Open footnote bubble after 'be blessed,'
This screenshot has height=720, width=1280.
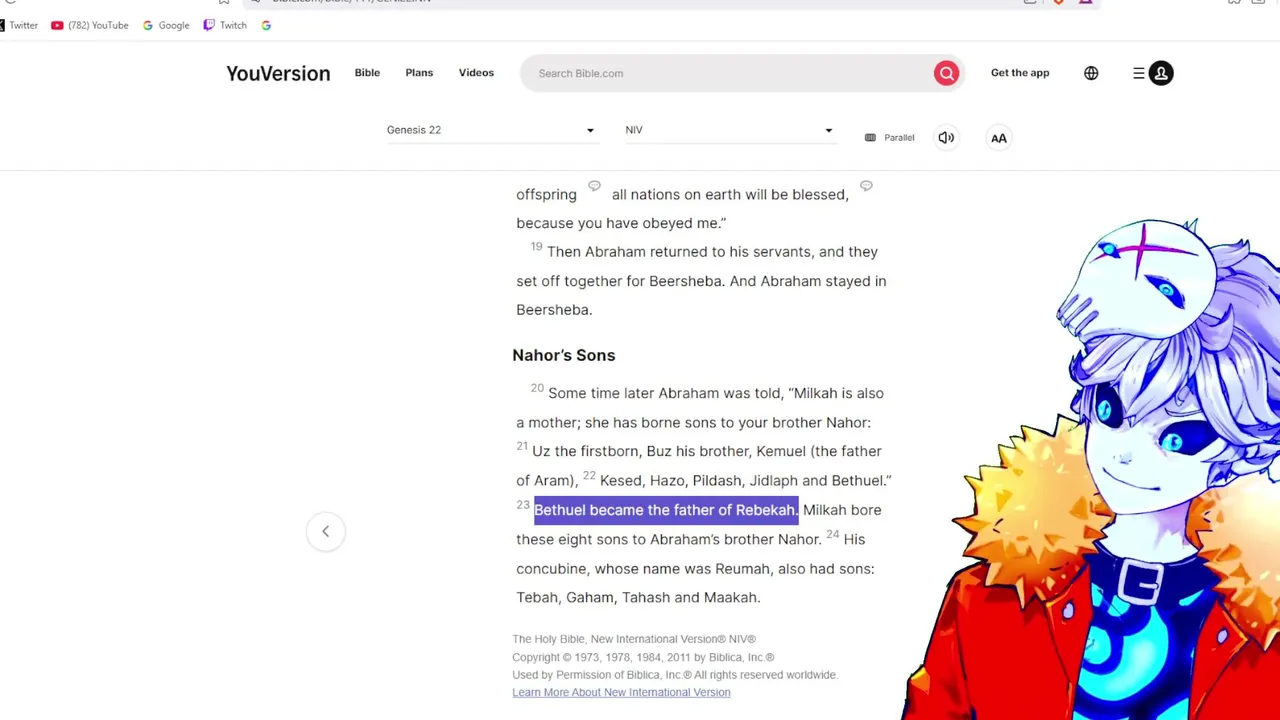pos(866,186)
